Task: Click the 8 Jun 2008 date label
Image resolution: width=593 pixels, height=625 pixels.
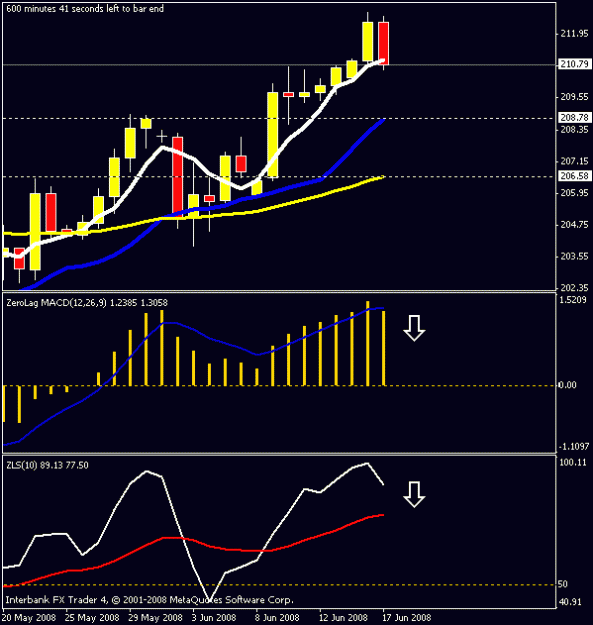Action: 277,618
